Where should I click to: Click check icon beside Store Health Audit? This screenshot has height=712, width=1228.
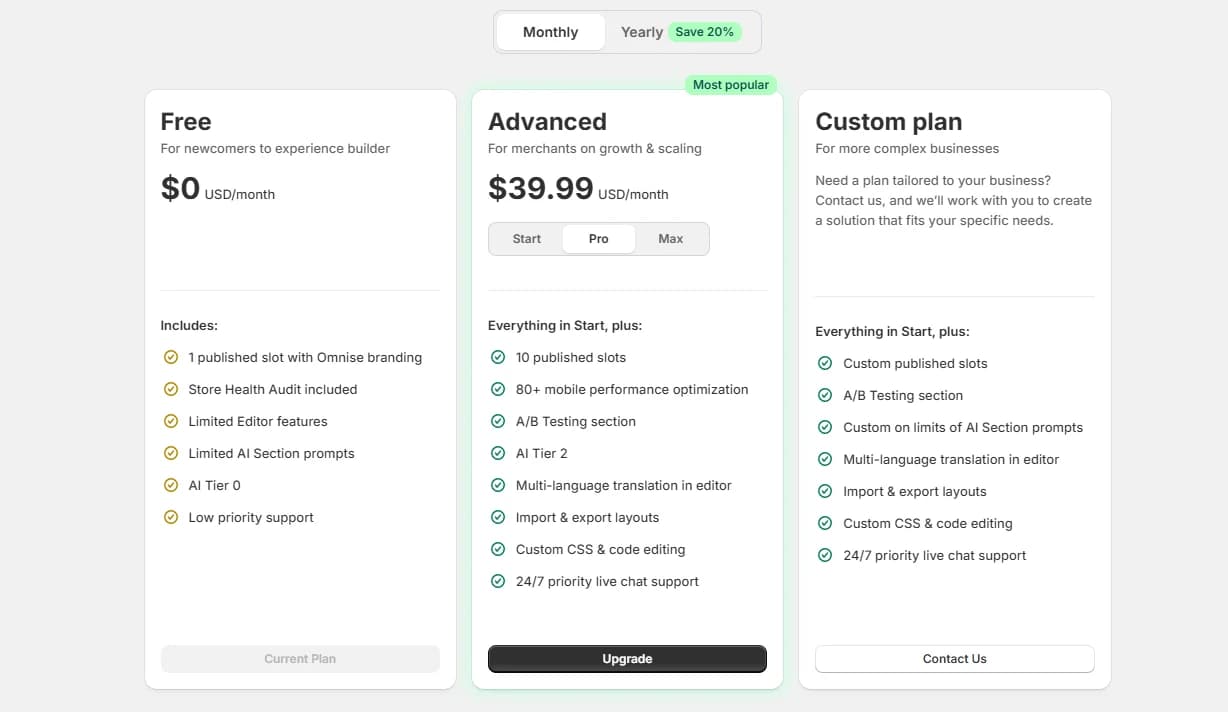pyautogui.click(x=171, y=389)
